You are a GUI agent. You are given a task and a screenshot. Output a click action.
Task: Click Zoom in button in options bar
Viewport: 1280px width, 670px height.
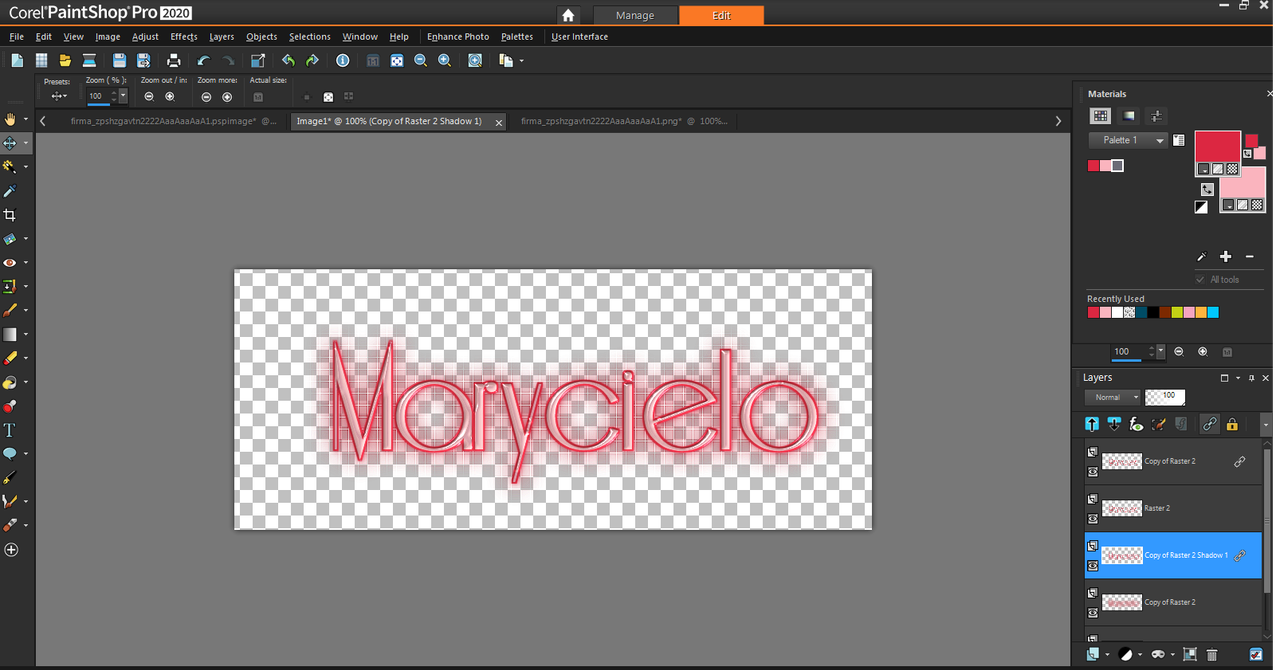tap(170, 97)
